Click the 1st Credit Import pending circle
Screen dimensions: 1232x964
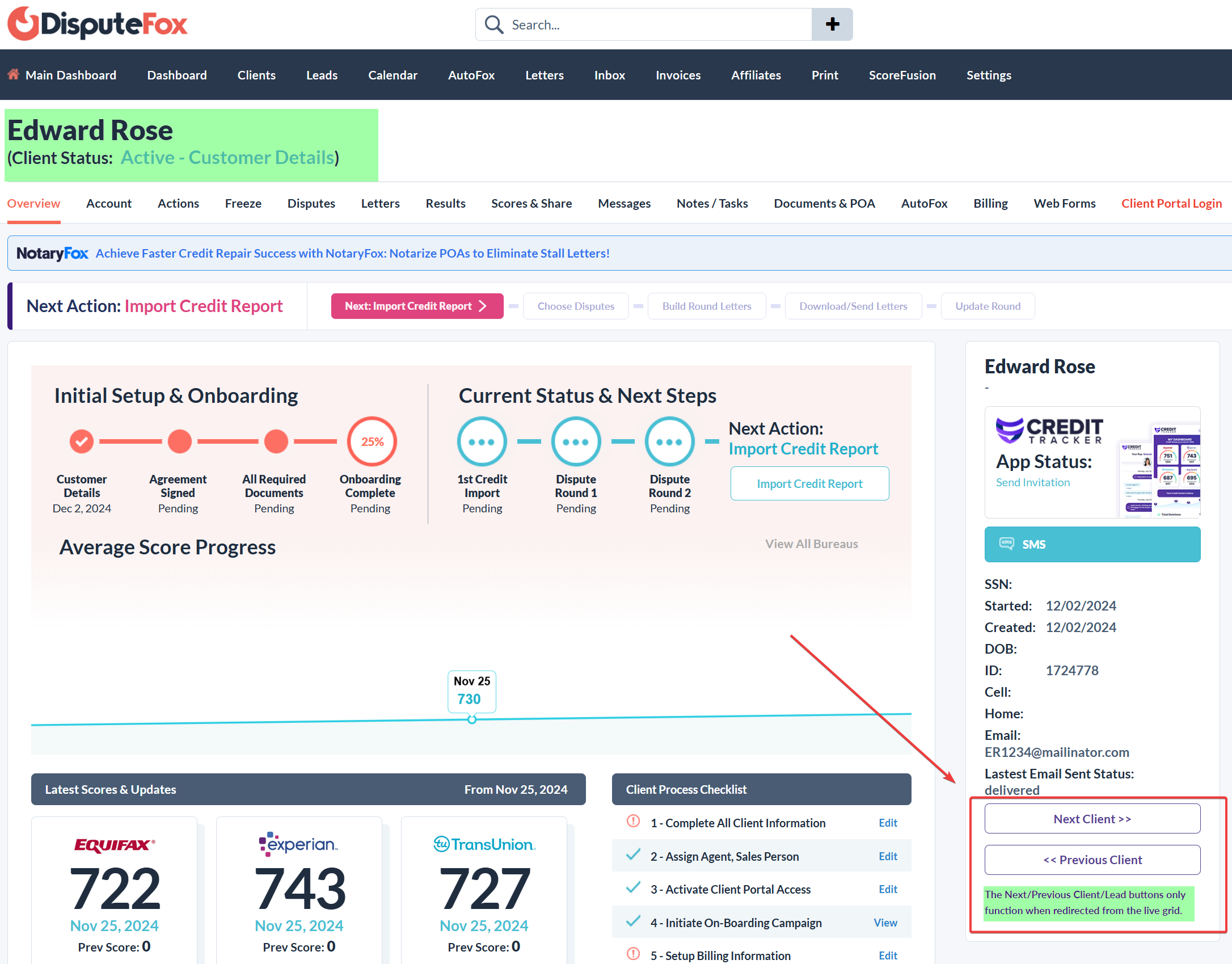click(482, 441)
